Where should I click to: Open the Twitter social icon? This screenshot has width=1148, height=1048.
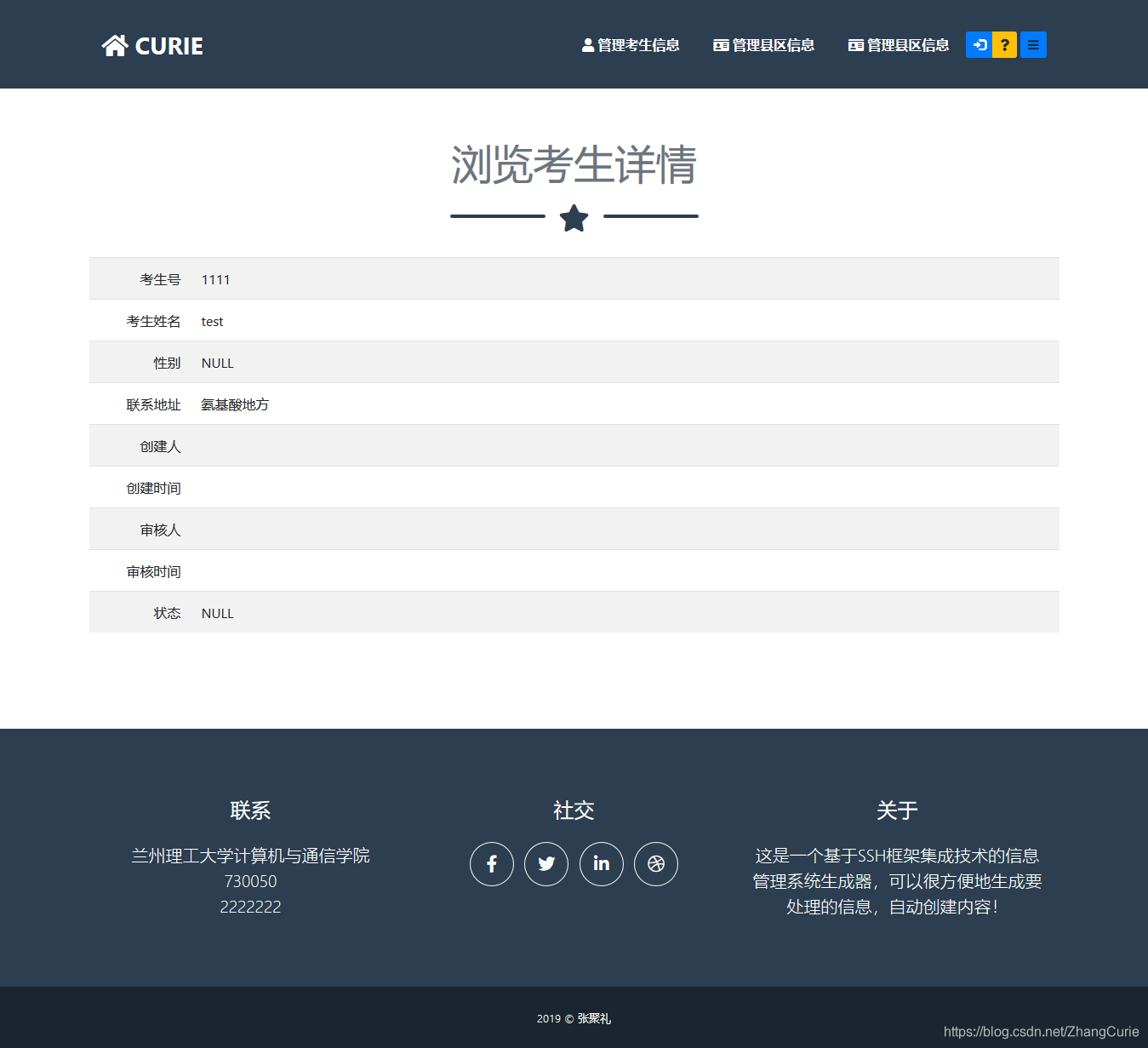(546, 864)
